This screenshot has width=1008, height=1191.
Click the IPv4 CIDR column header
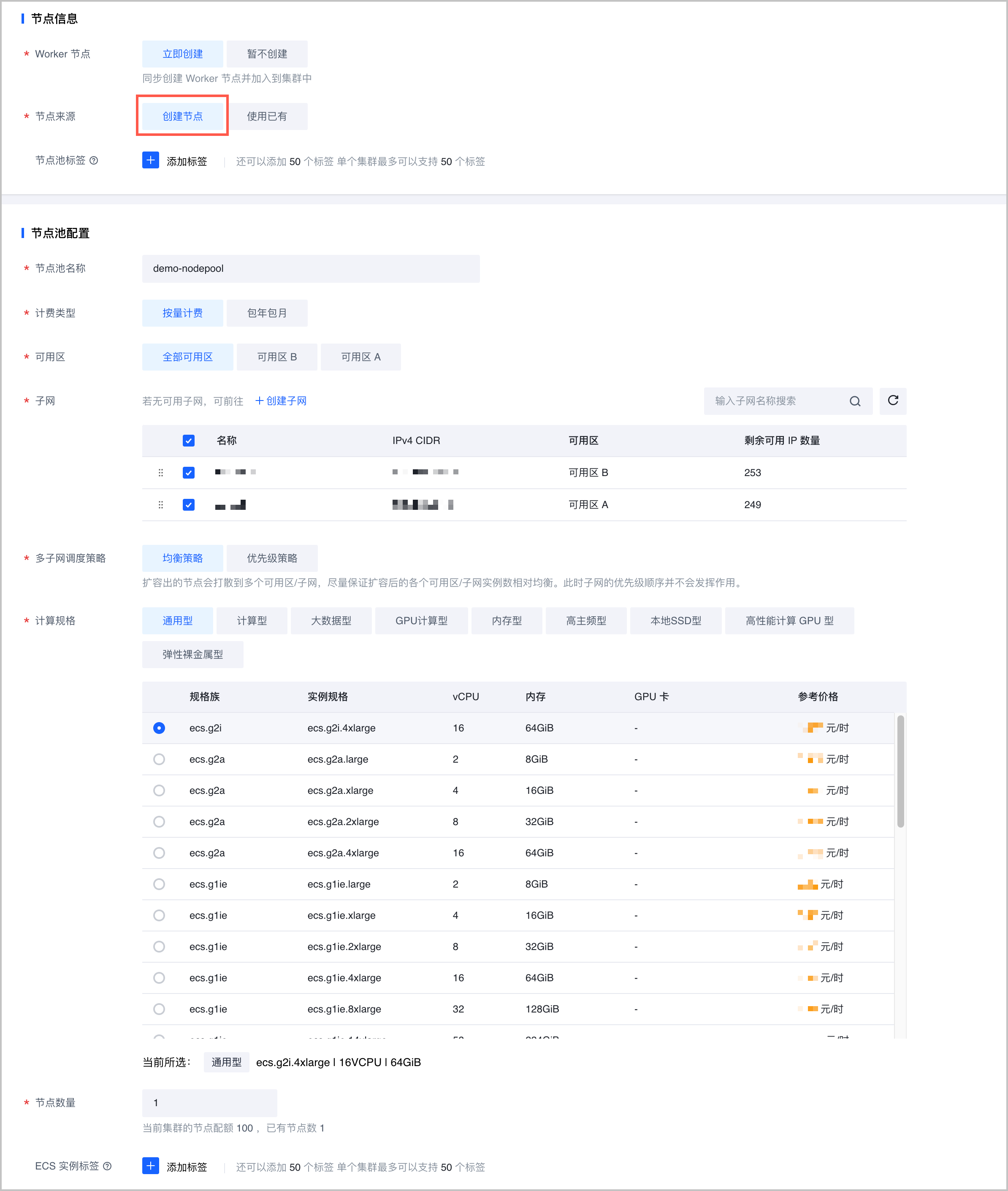[416, 441]
